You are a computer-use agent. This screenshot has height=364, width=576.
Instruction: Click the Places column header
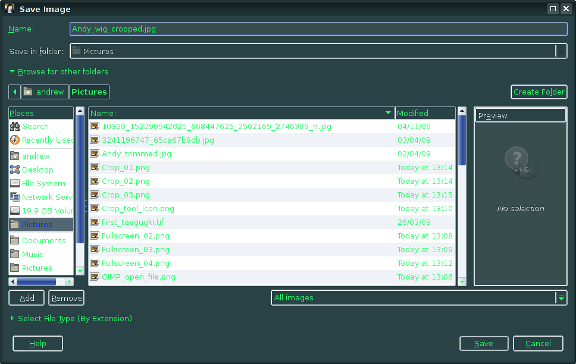[x=41, y=113]
